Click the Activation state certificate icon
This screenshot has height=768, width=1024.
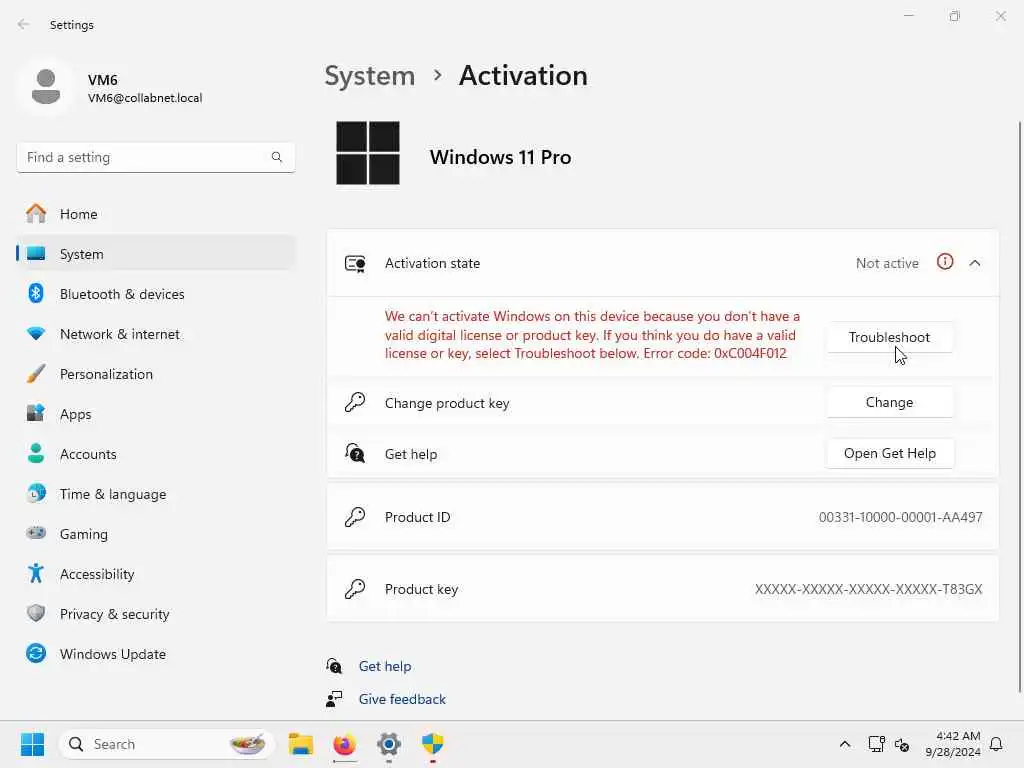coord(355,264)
